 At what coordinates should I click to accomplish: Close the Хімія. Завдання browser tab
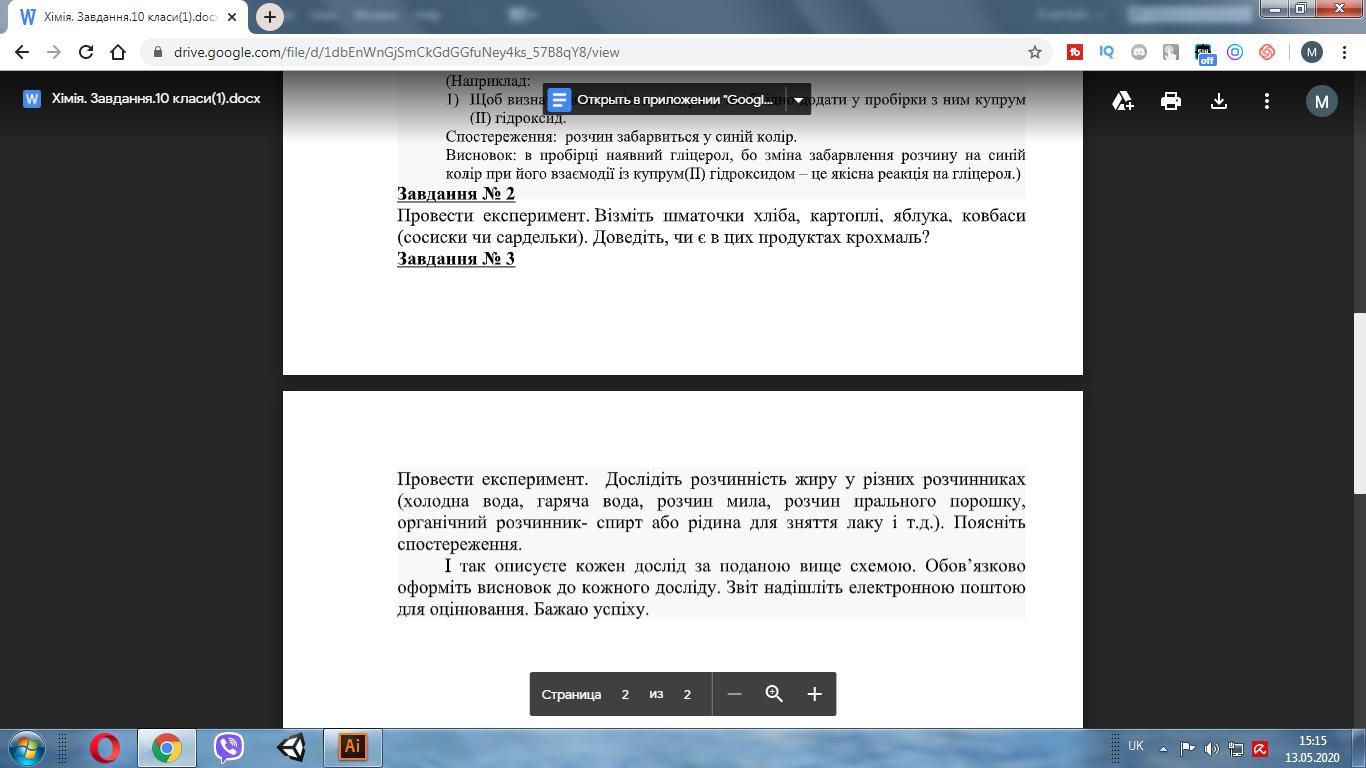pyautogui.click(x=232, y=17)
